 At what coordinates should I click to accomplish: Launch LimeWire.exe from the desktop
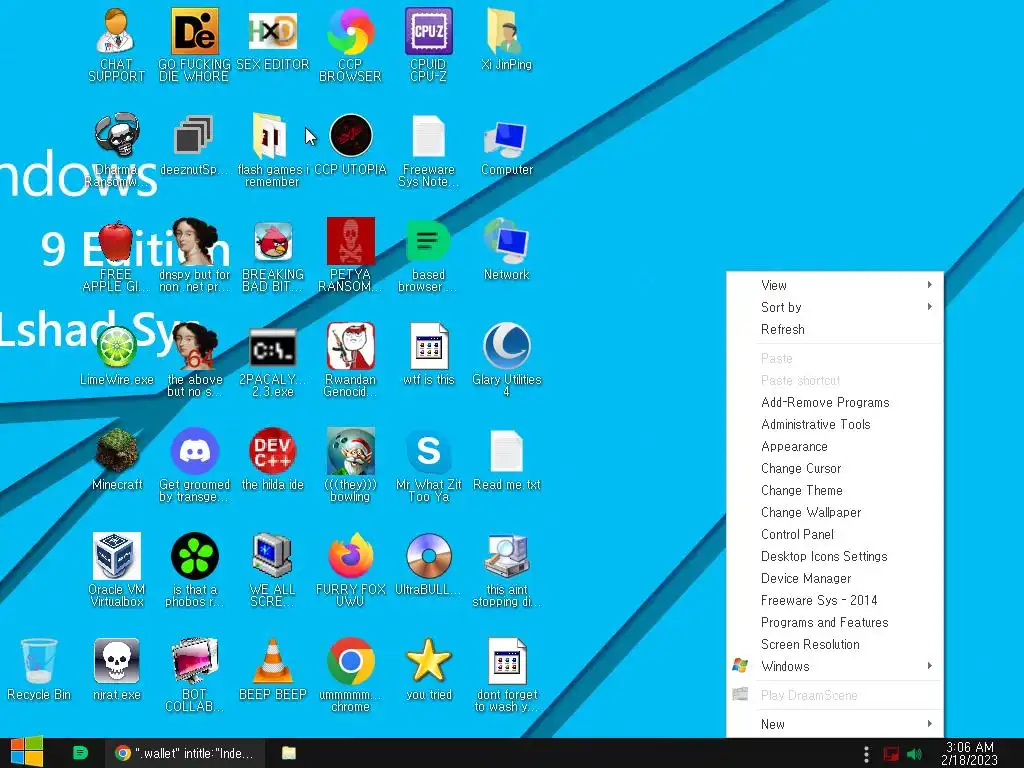(x=116, y=355)
